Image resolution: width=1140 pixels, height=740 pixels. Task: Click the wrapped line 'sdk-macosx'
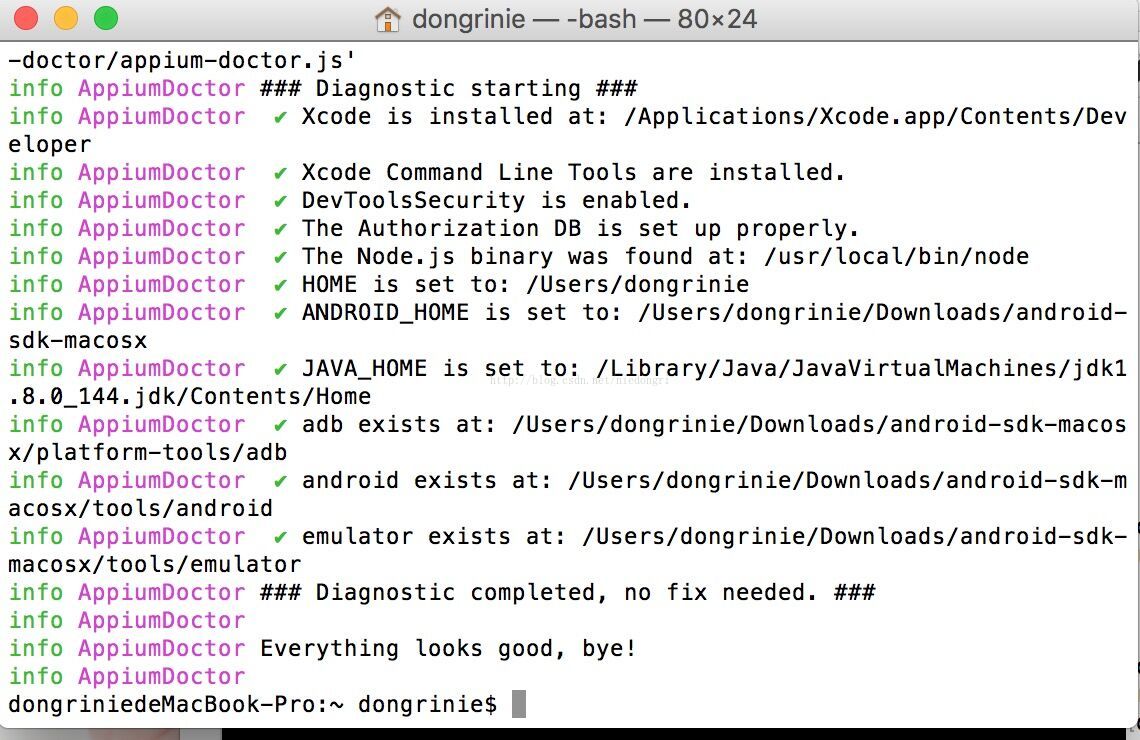78,340
